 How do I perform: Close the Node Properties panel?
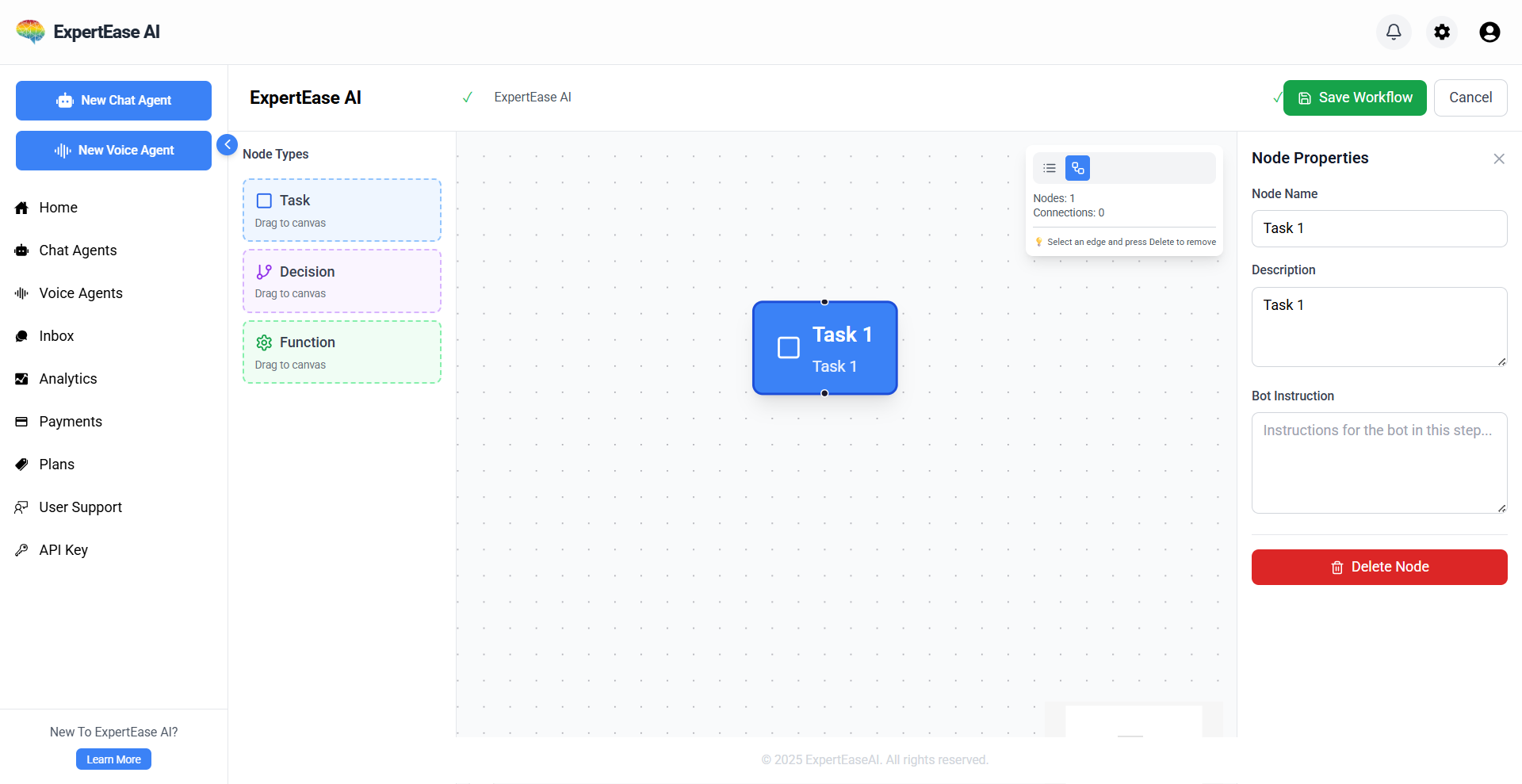click(1498, 159)
